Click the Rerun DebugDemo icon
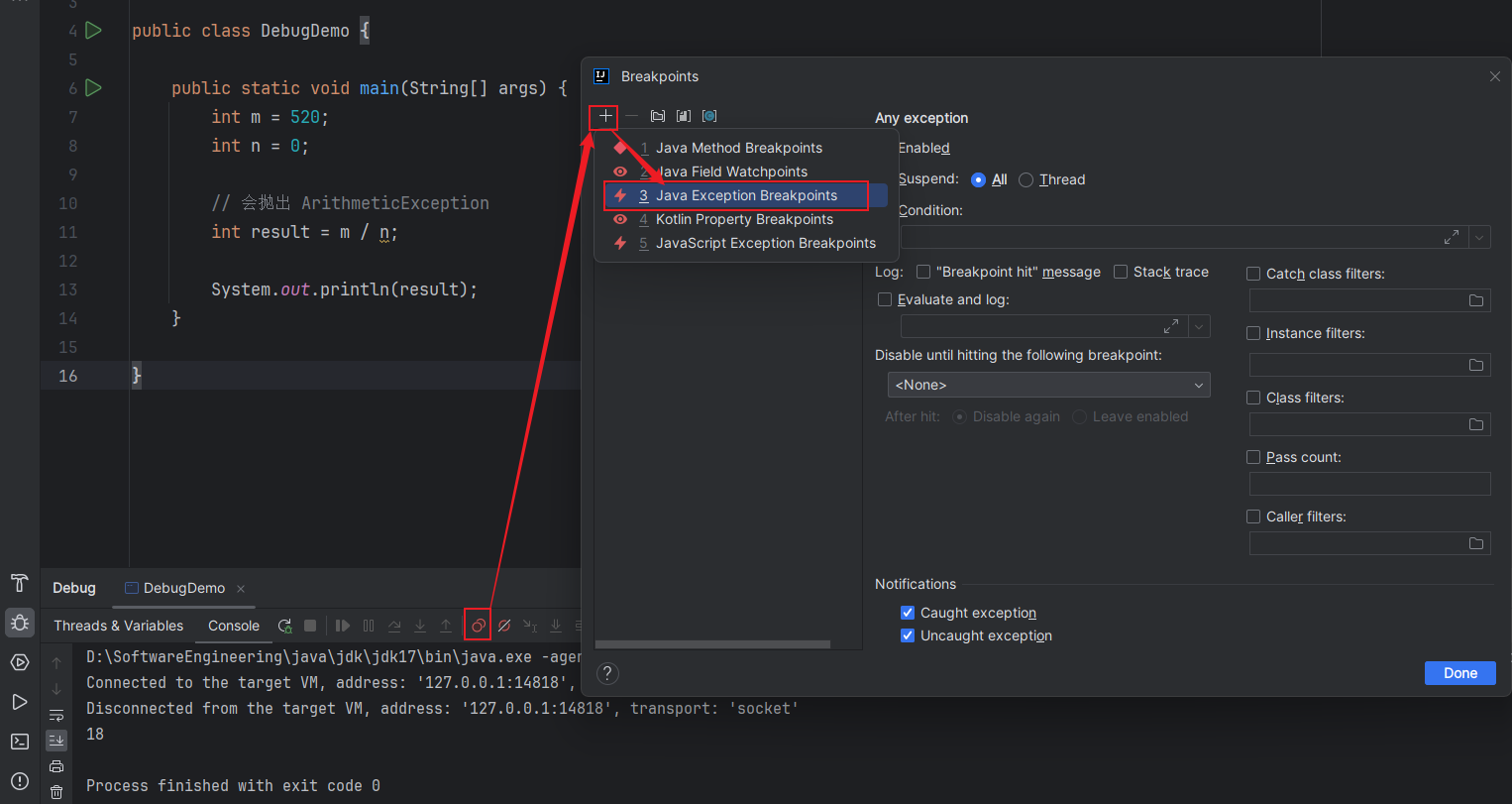This screenshot has height=804, width=1512. (284, 626)
